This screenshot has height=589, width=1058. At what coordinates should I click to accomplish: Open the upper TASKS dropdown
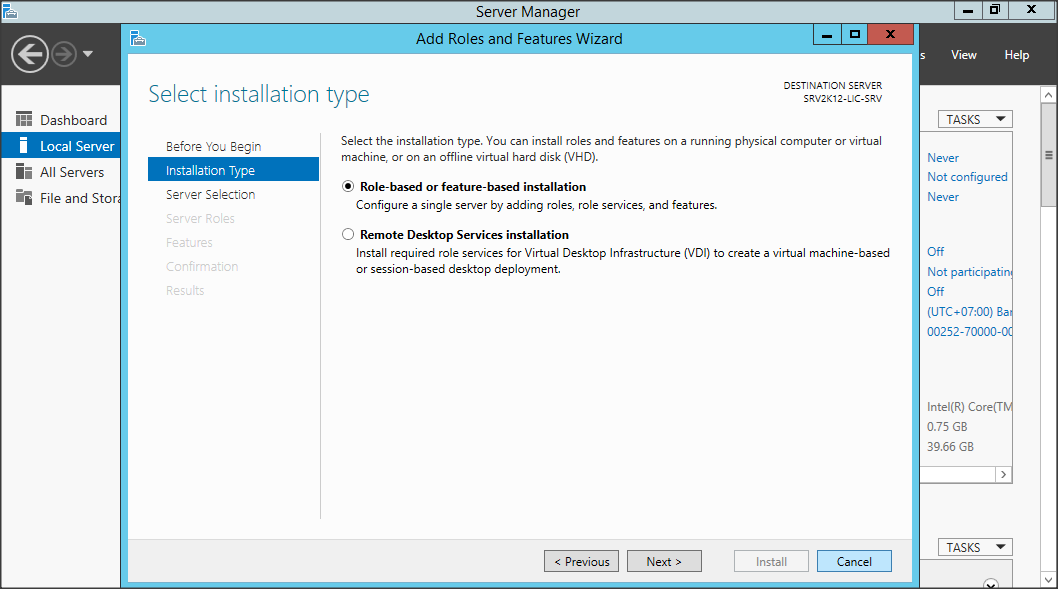point(975,119)
